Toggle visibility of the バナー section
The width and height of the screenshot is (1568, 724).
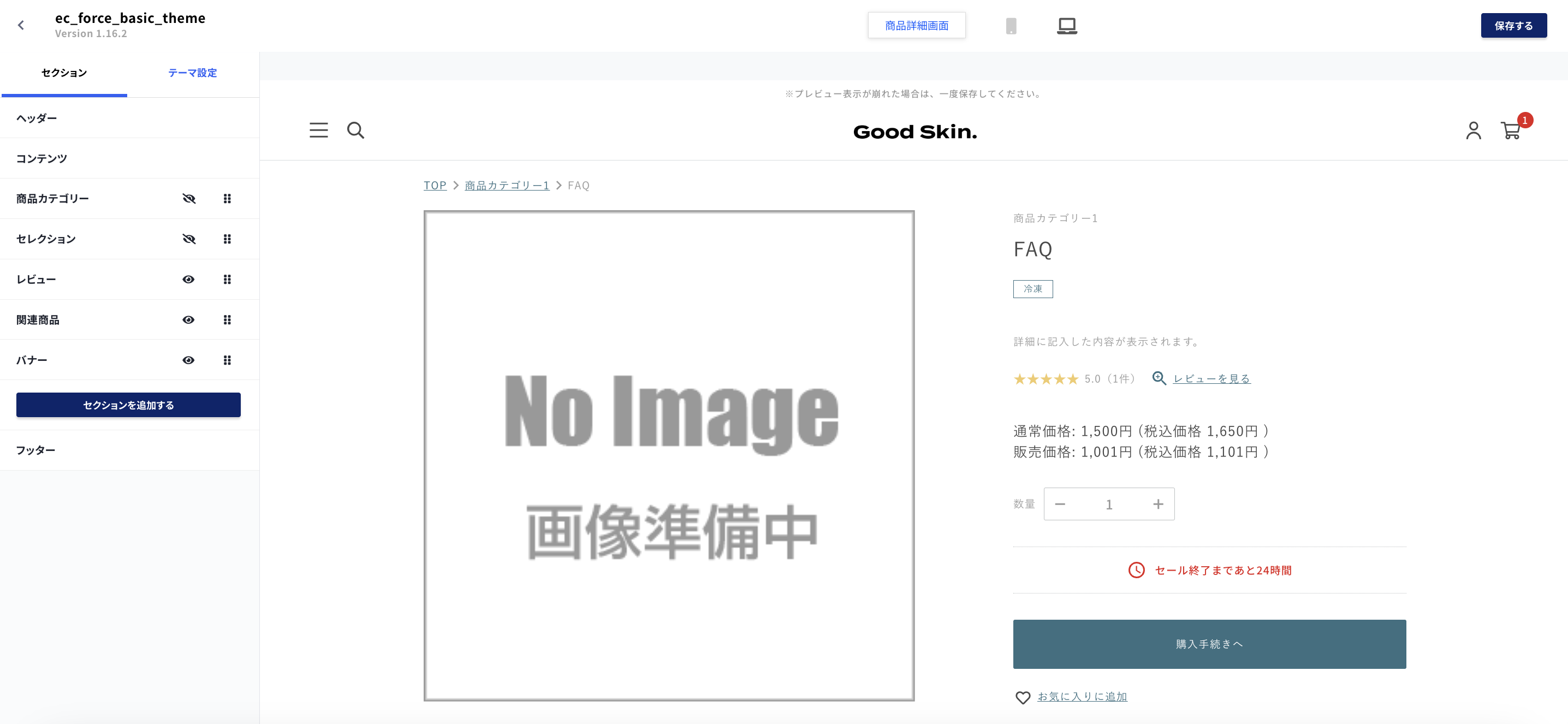188,360
